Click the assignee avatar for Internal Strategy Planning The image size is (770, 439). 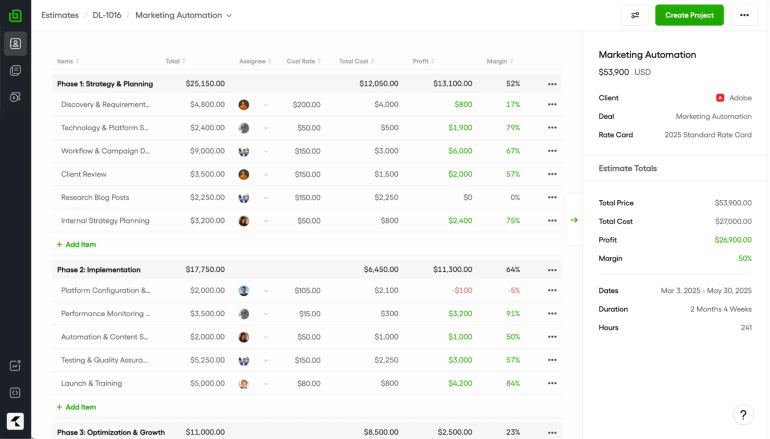(244, 221)
